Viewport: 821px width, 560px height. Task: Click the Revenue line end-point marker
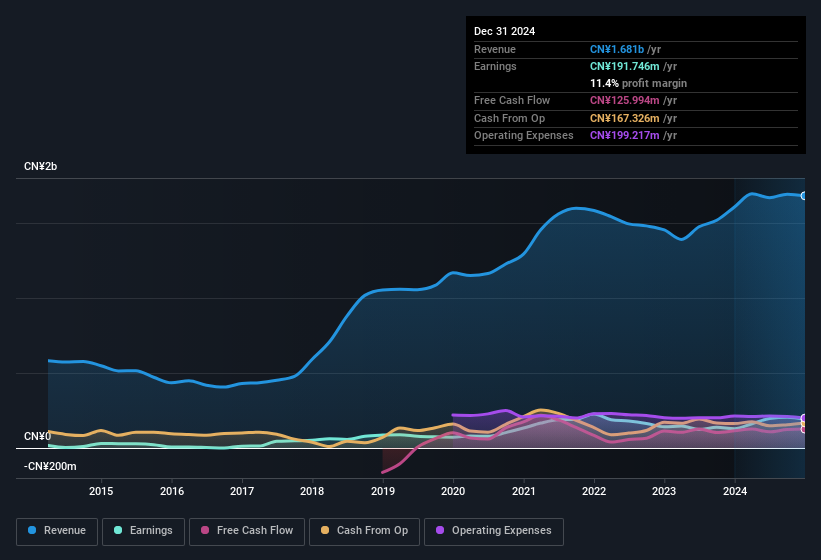click(804, 196)
